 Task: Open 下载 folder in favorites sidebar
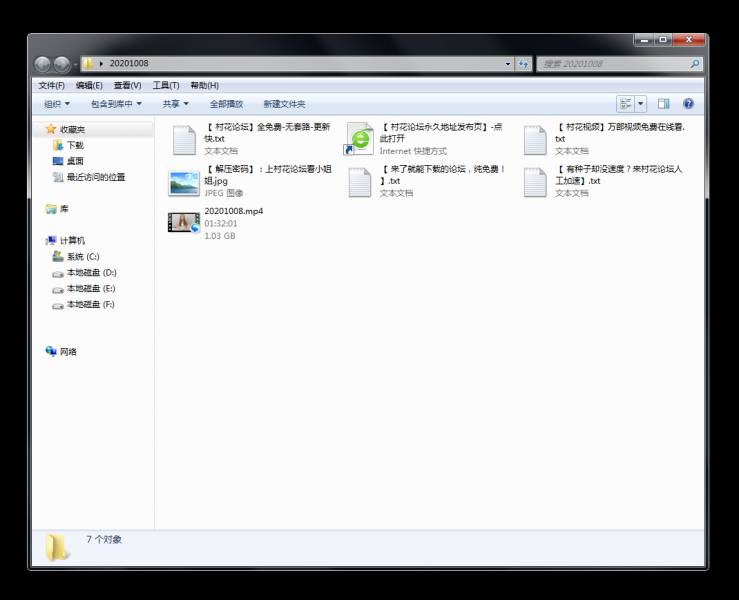pos(75,146)
